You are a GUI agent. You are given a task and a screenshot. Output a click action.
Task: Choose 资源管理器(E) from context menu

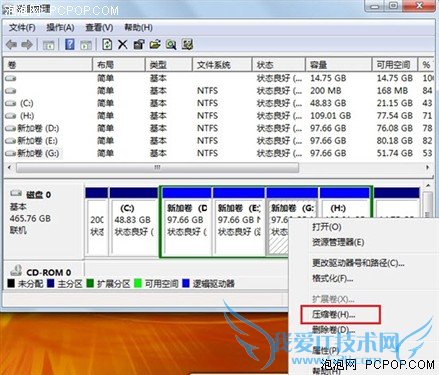[338, 242]
